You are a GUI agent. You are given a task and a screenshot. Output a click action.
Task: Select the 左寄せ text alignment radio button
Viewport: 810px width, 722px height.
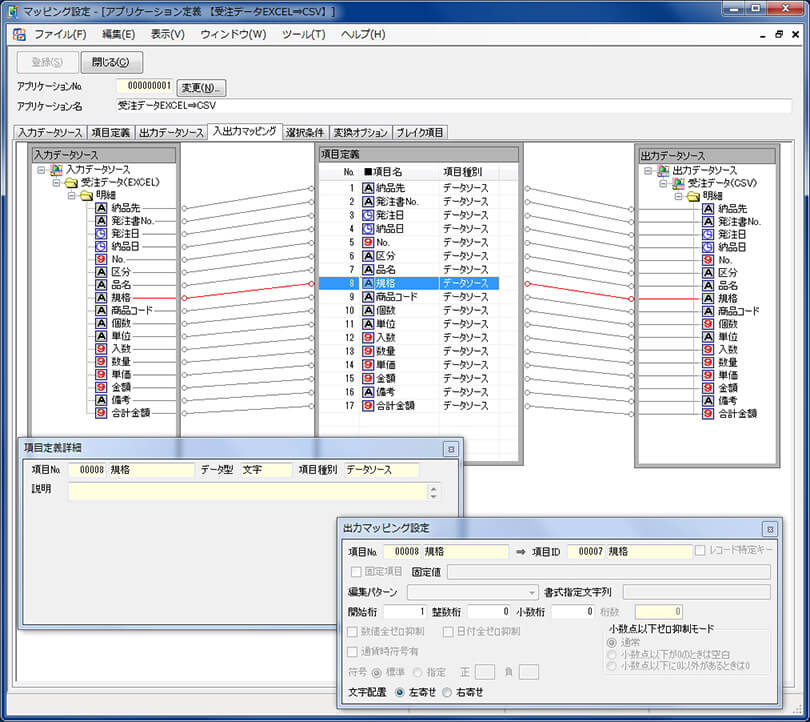[x=401, y=691]
